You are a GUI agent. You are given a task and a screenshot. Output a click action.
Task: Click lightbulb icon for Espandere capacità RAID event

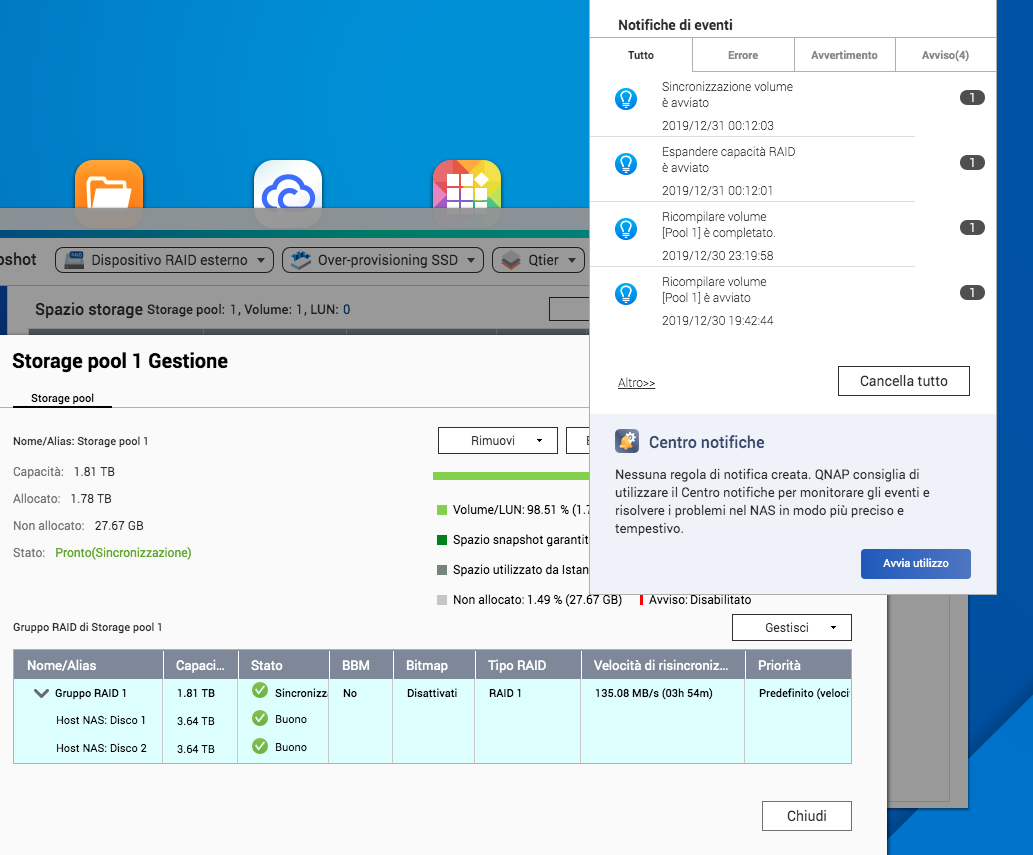click(626, 164)
